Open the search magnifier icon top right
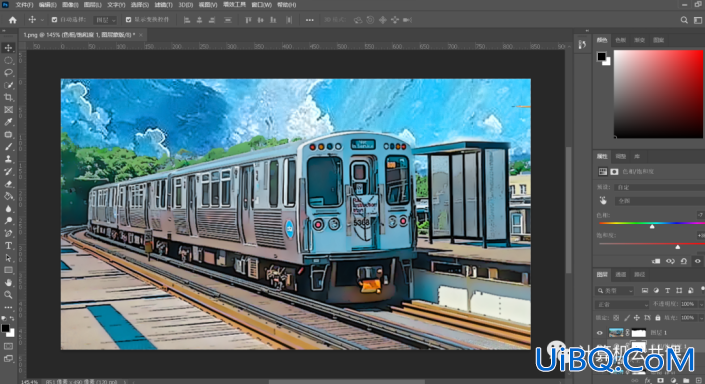This screenshot has height=384, width=705. click(x=684, y=20)
